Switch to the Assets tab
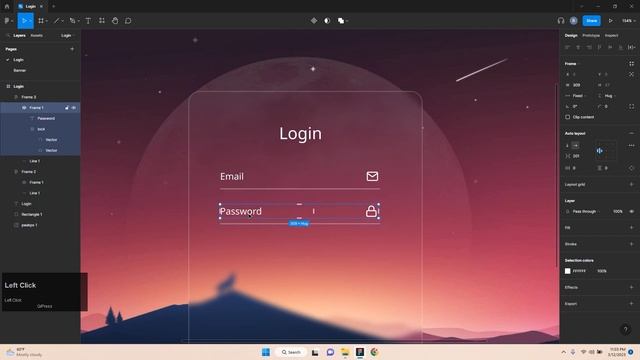 tap(36, 36)
